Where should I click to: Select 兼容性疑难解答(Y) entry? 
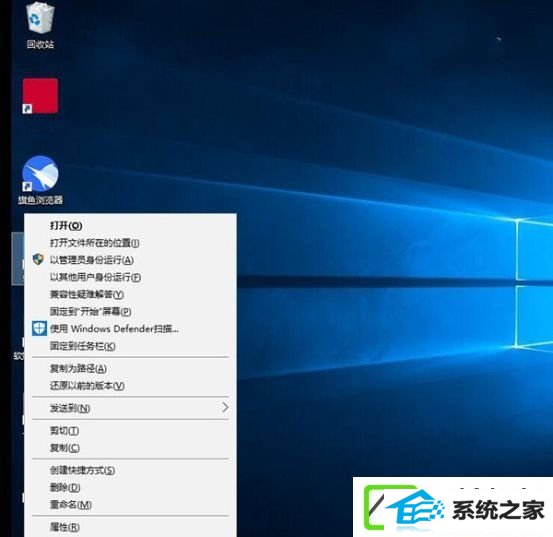[87, 294]
